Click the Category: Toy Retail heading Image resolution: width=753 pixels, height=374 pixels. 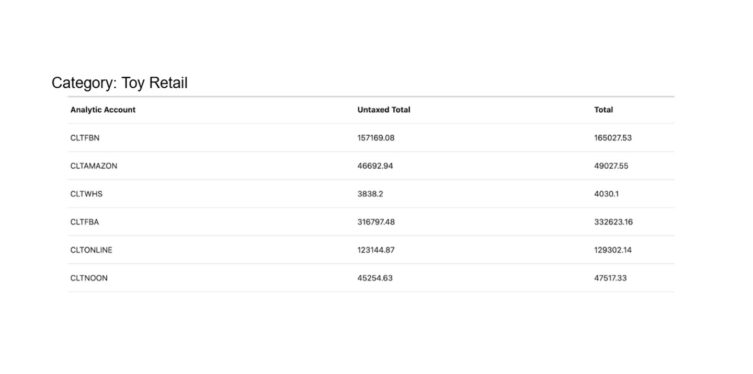[x=120, y=83]
